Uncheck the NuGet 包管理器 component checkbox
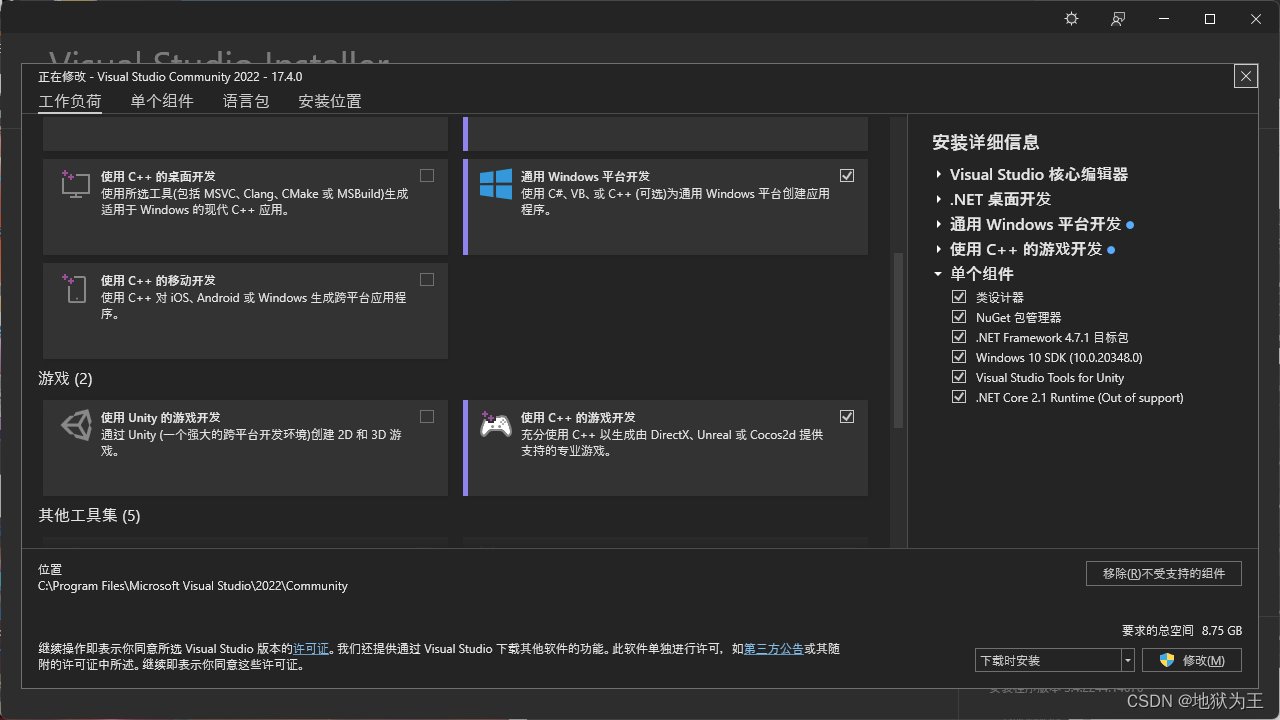 tap(959, 317)
